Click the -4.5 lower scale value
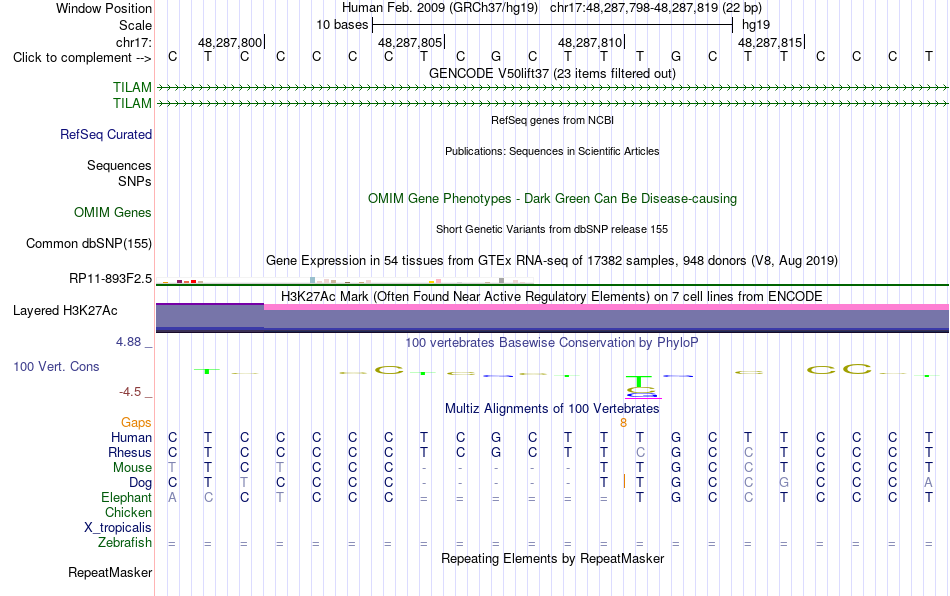This screenshot has width=950, height=596. coord(130,392)
